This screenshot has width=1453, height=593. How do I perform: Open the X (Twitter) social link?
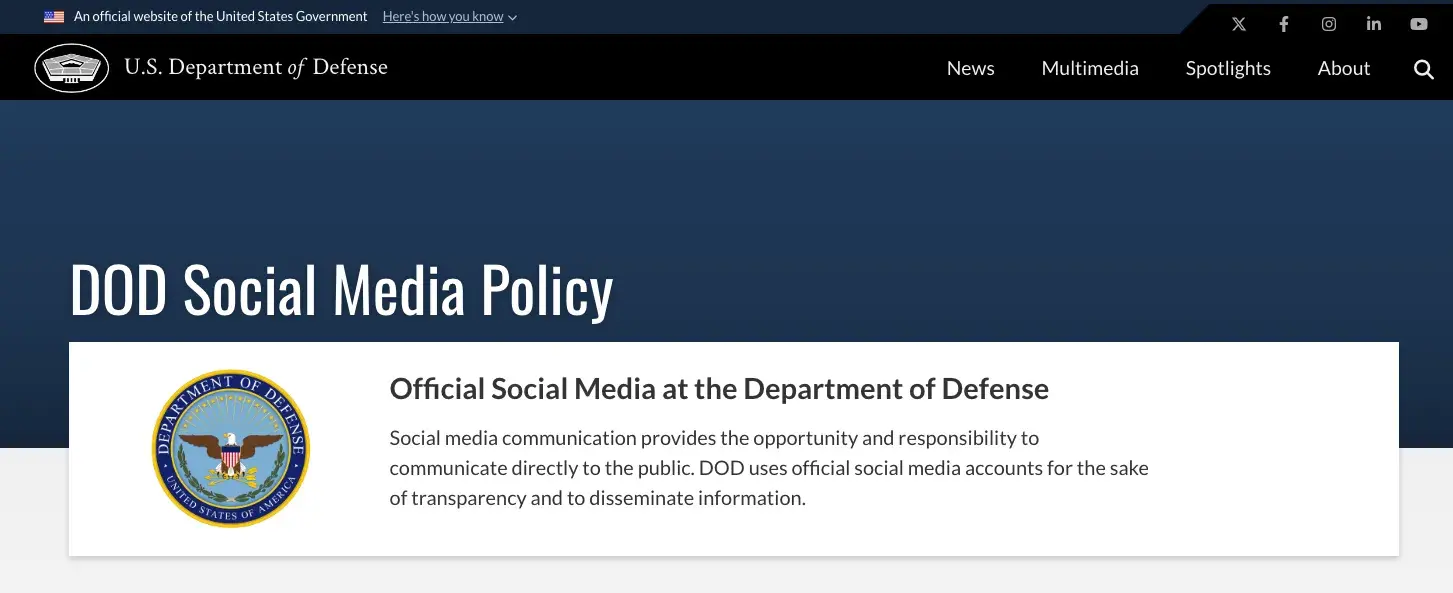tap(1239, 24)
